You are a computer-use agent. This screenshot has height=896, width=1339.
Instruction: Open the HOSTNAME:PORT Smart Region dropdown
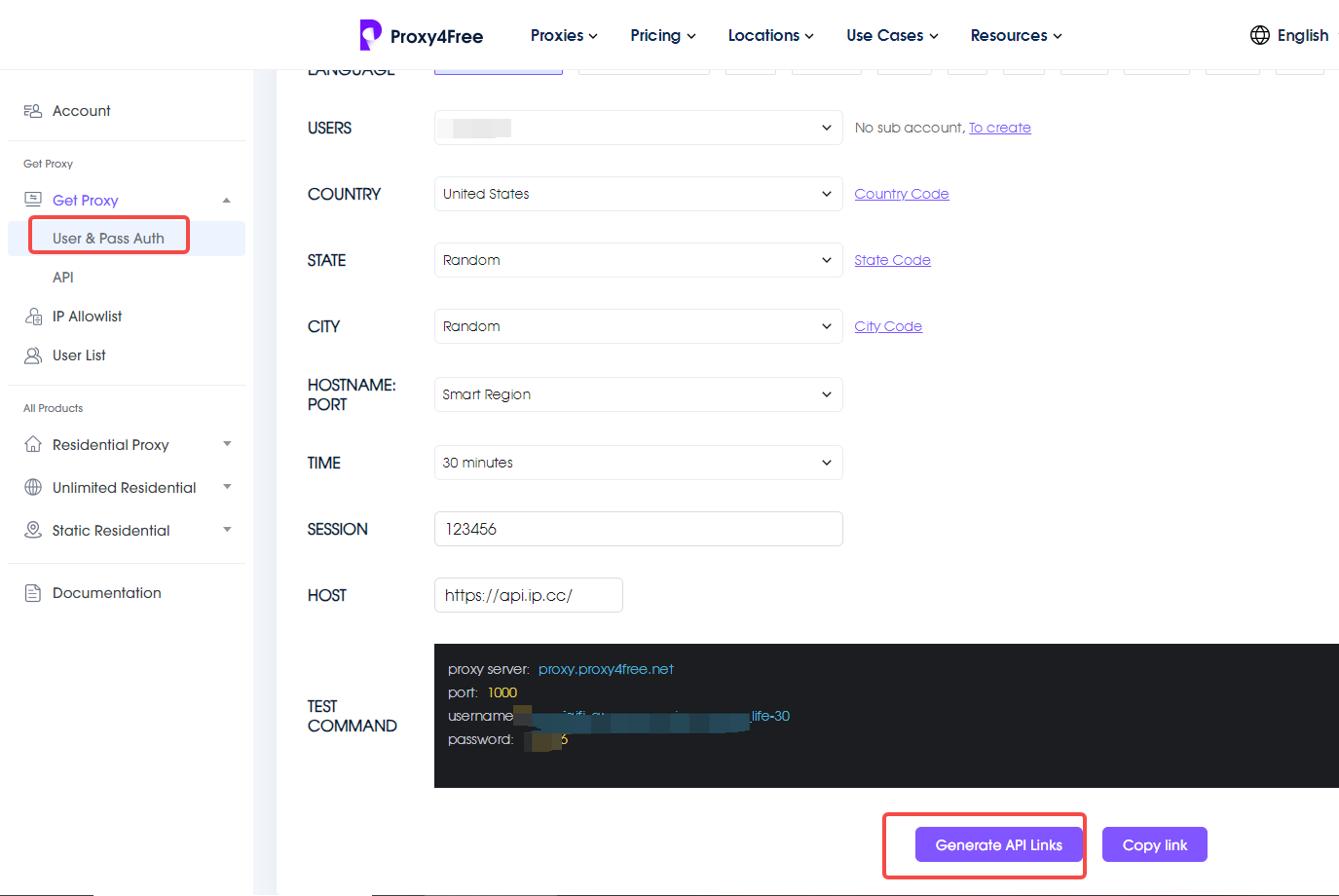pyautogui.click(x=638, y=394)
